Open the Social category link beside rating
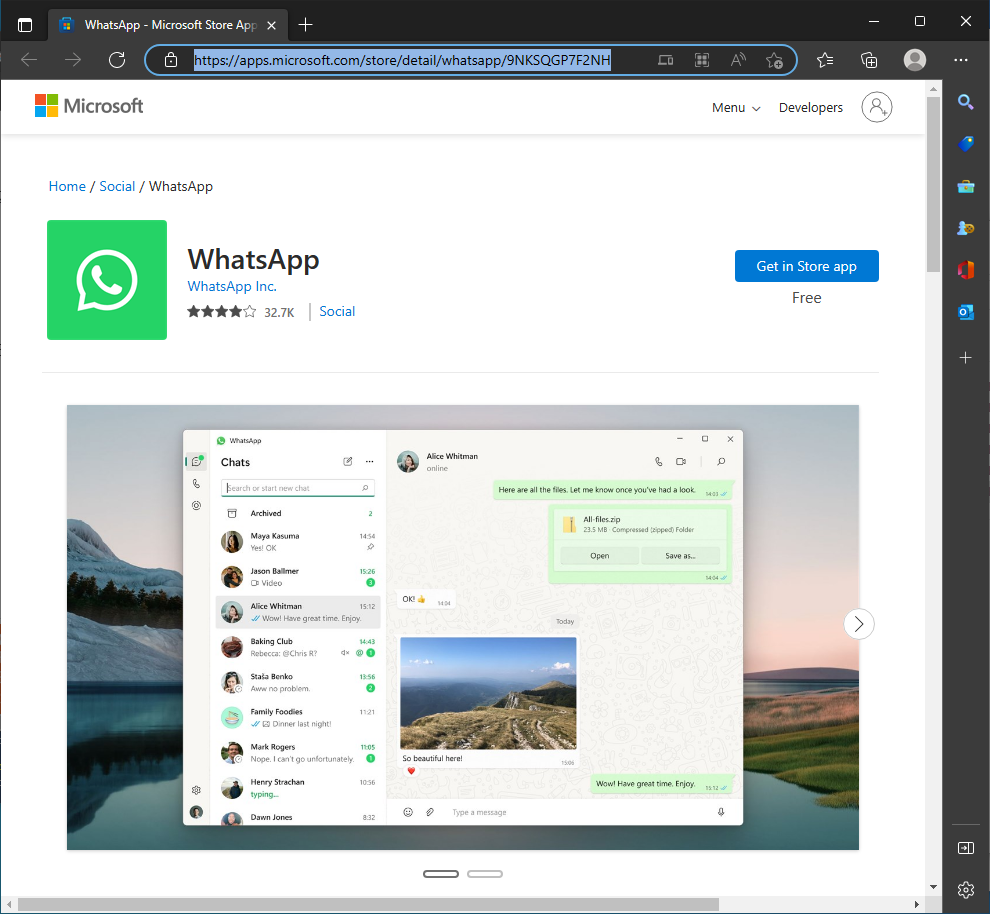This screenshot has width=990, height=914. pyautogui.click(x=337, y=311)
